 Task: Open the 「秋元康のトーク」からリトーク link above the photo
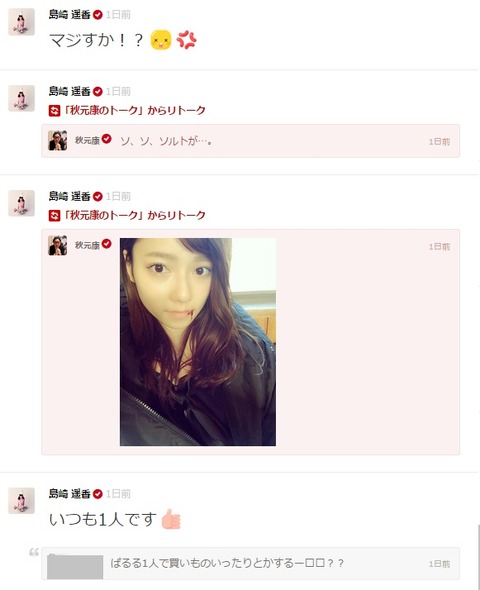(135, 216)
